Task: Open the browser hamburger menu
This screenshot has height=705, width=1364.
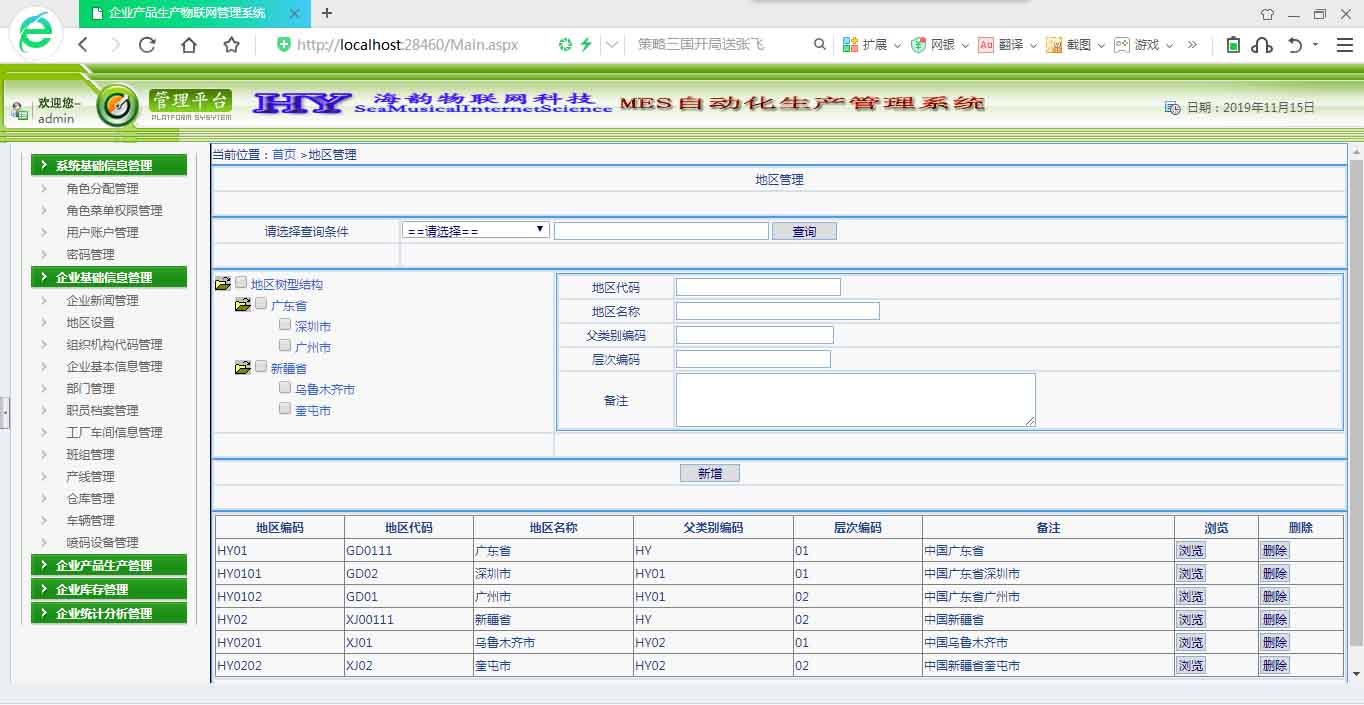Action: (1344, 45)
